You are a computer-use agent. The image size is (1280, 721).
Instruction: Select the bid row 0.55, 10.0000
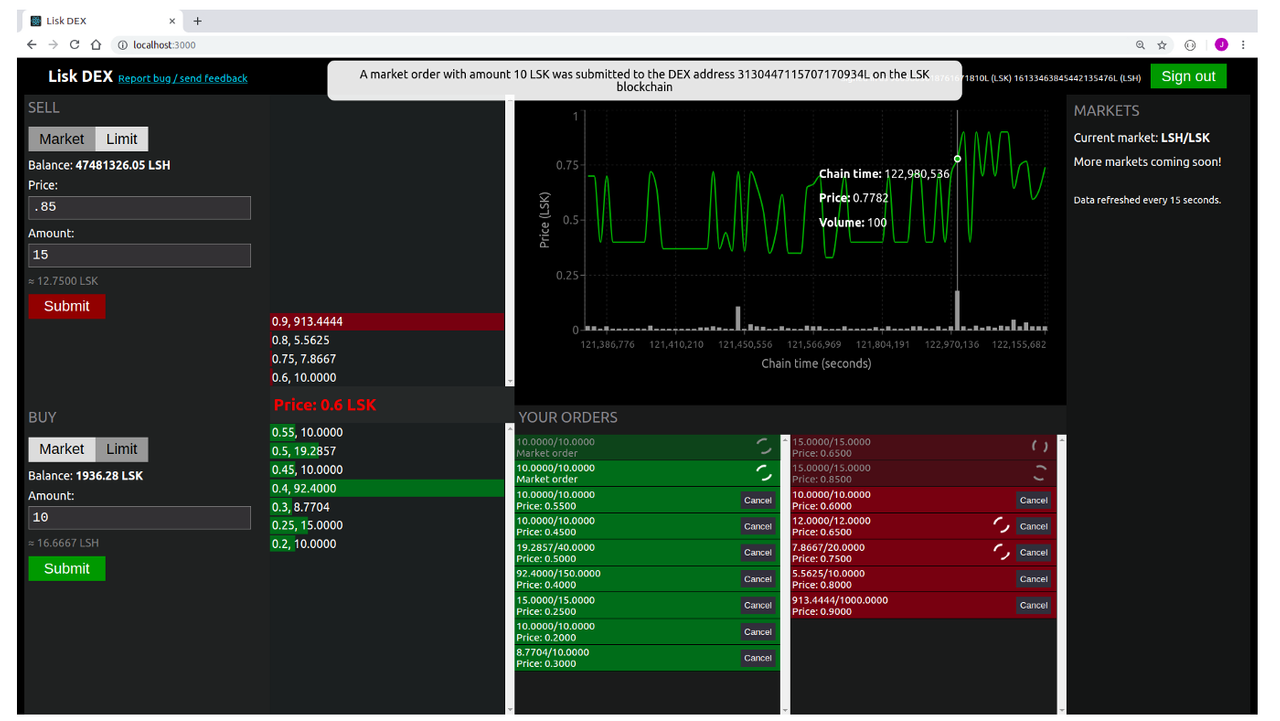tap(387, 432)
